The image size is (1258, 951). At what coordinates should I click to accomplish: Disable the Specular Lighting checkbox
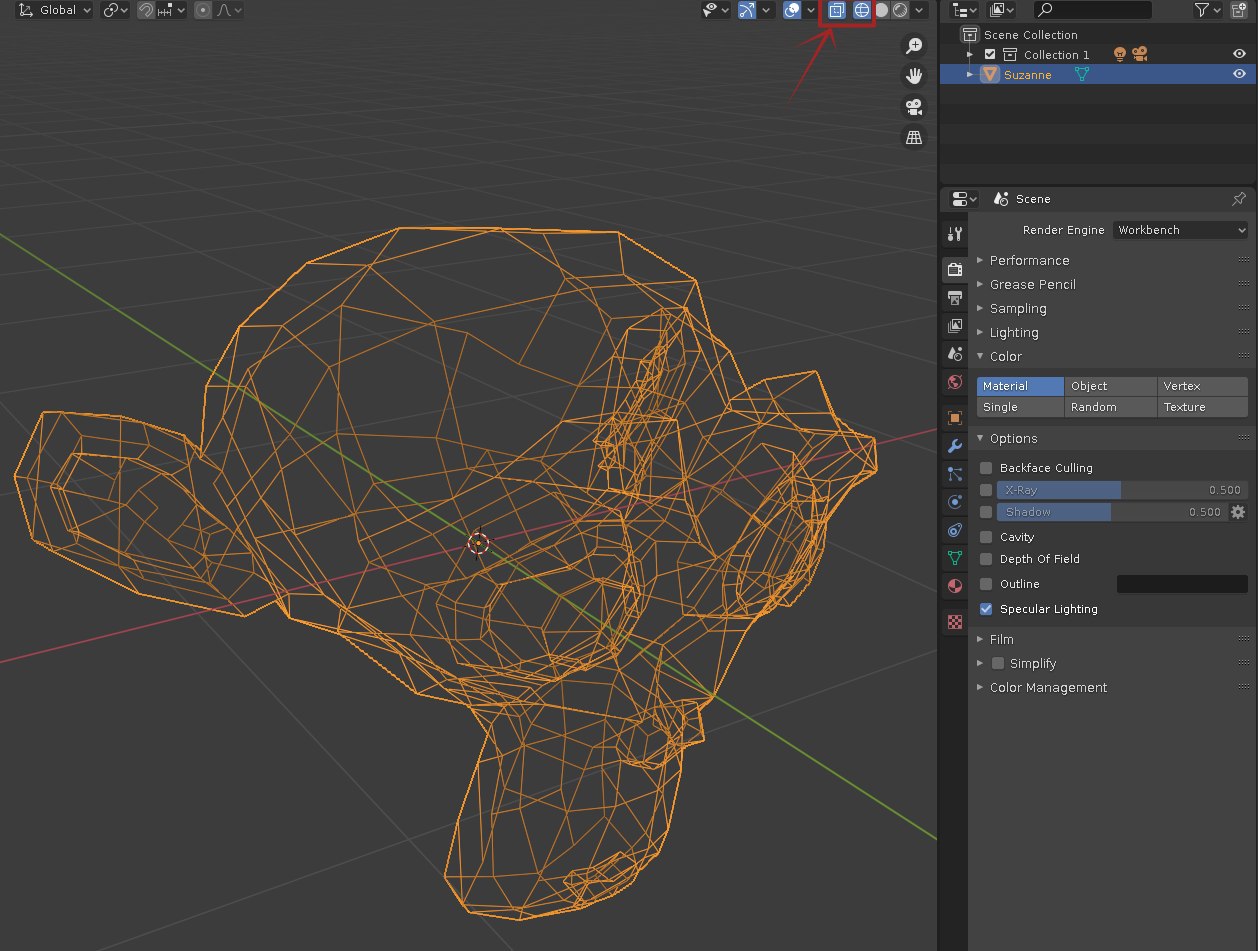(986, 609)
